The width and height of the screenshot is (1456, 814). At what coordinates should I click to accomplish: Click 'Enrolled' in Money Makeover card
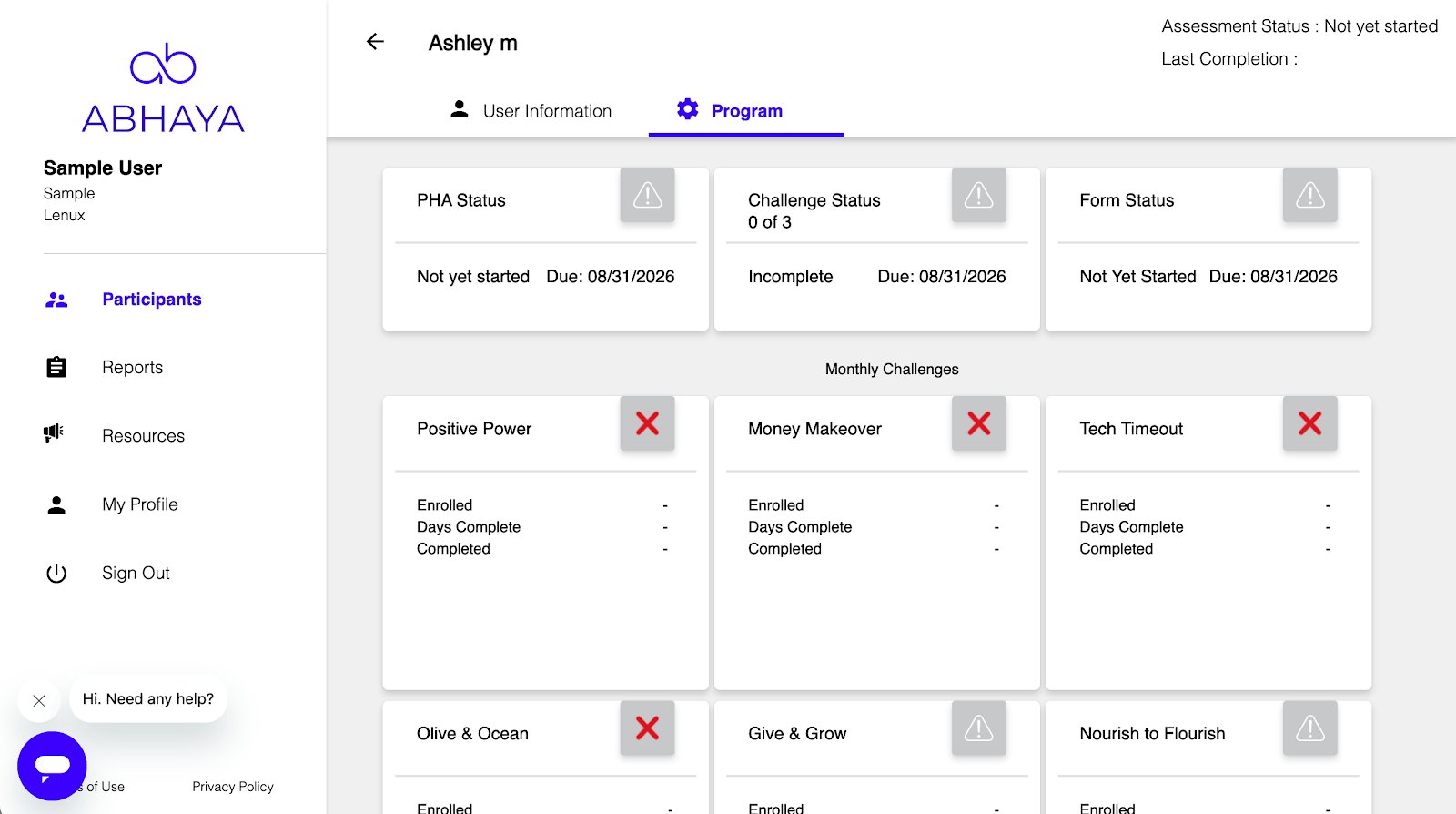pyautogui.click(x=776, y=505)
